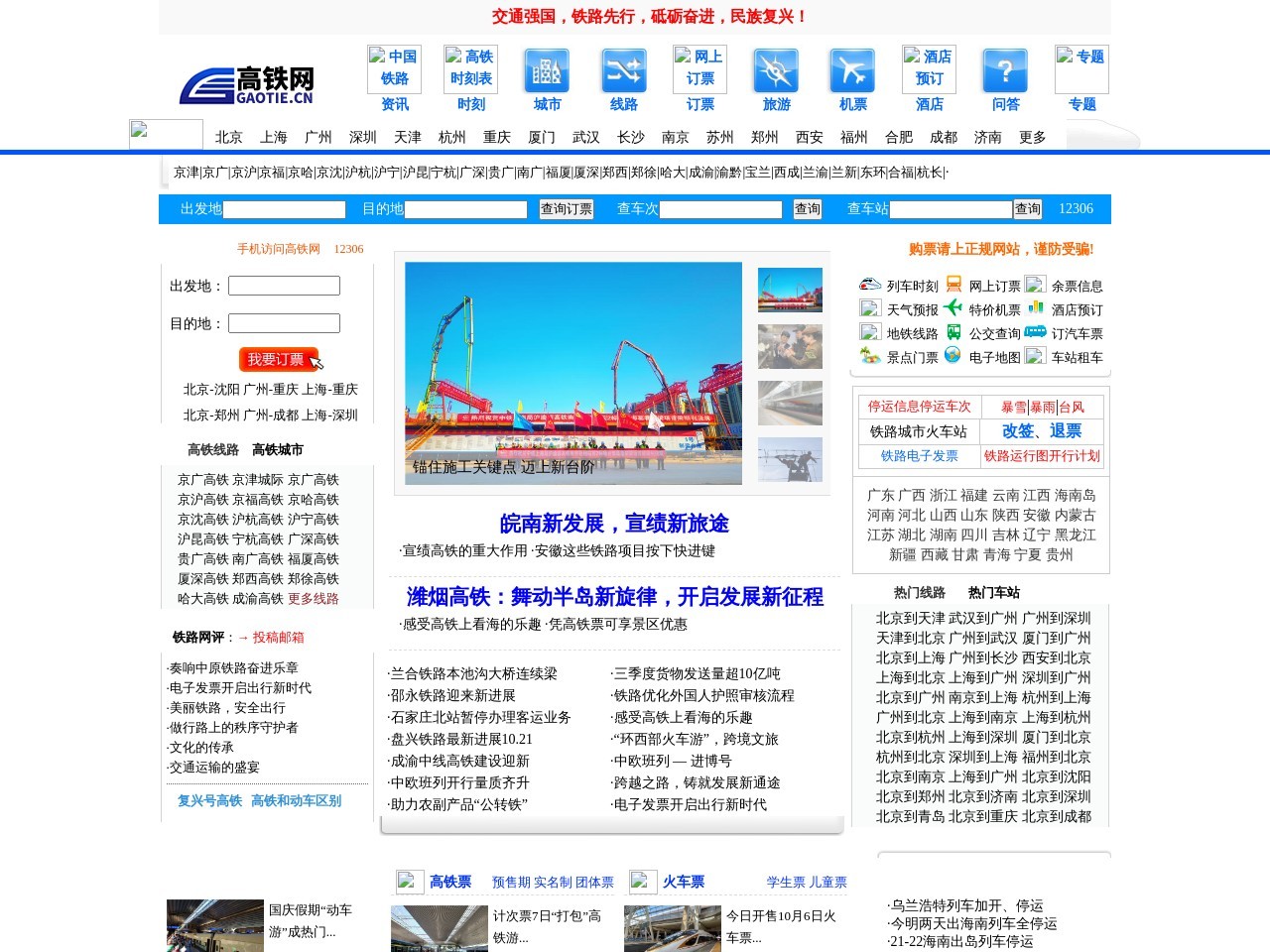Expand 更多 cities in navigation bar

click(x=1032, y=137)
